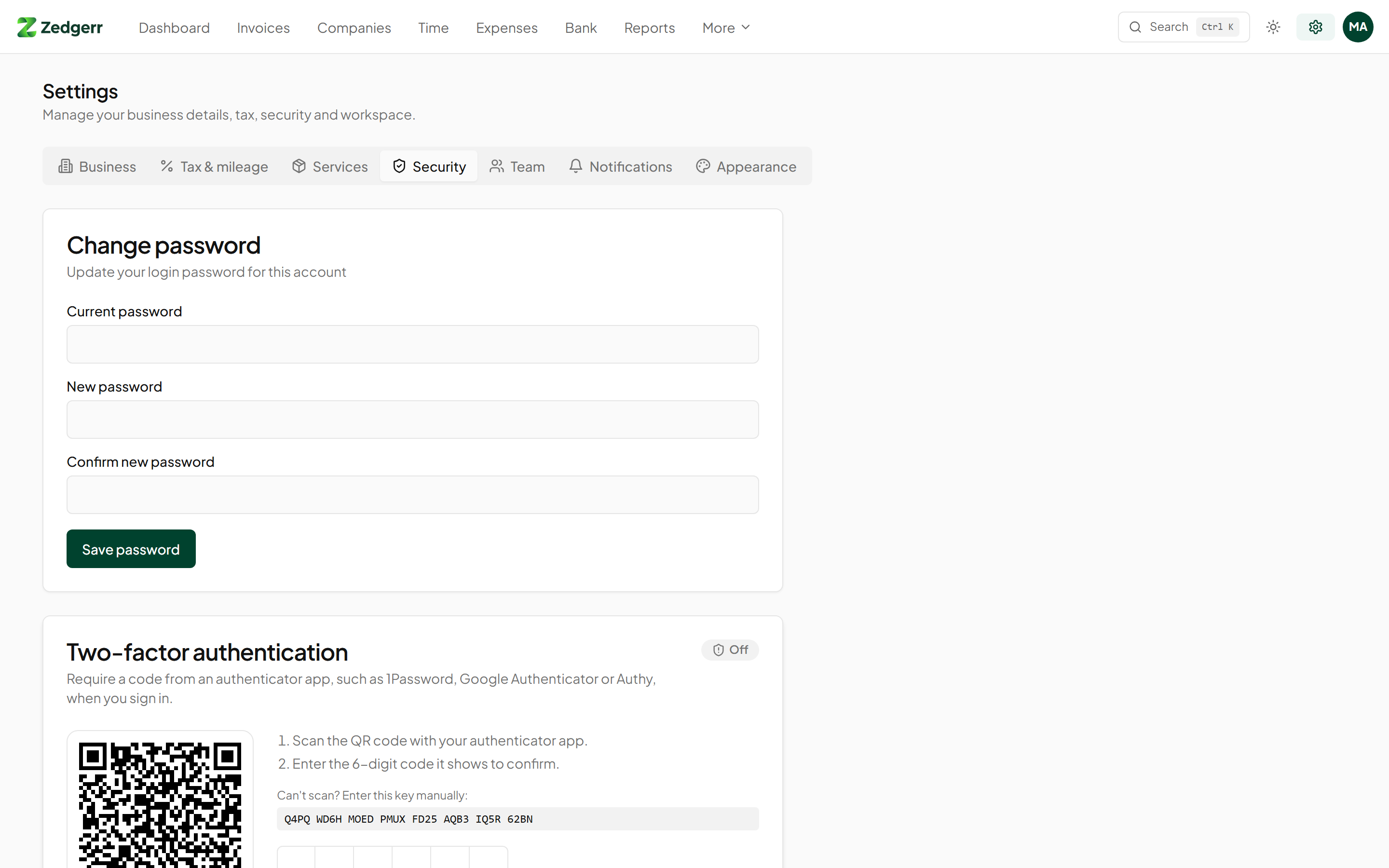Click the Services box icon
Screen dimensions: 1389x868
[299, 166]
